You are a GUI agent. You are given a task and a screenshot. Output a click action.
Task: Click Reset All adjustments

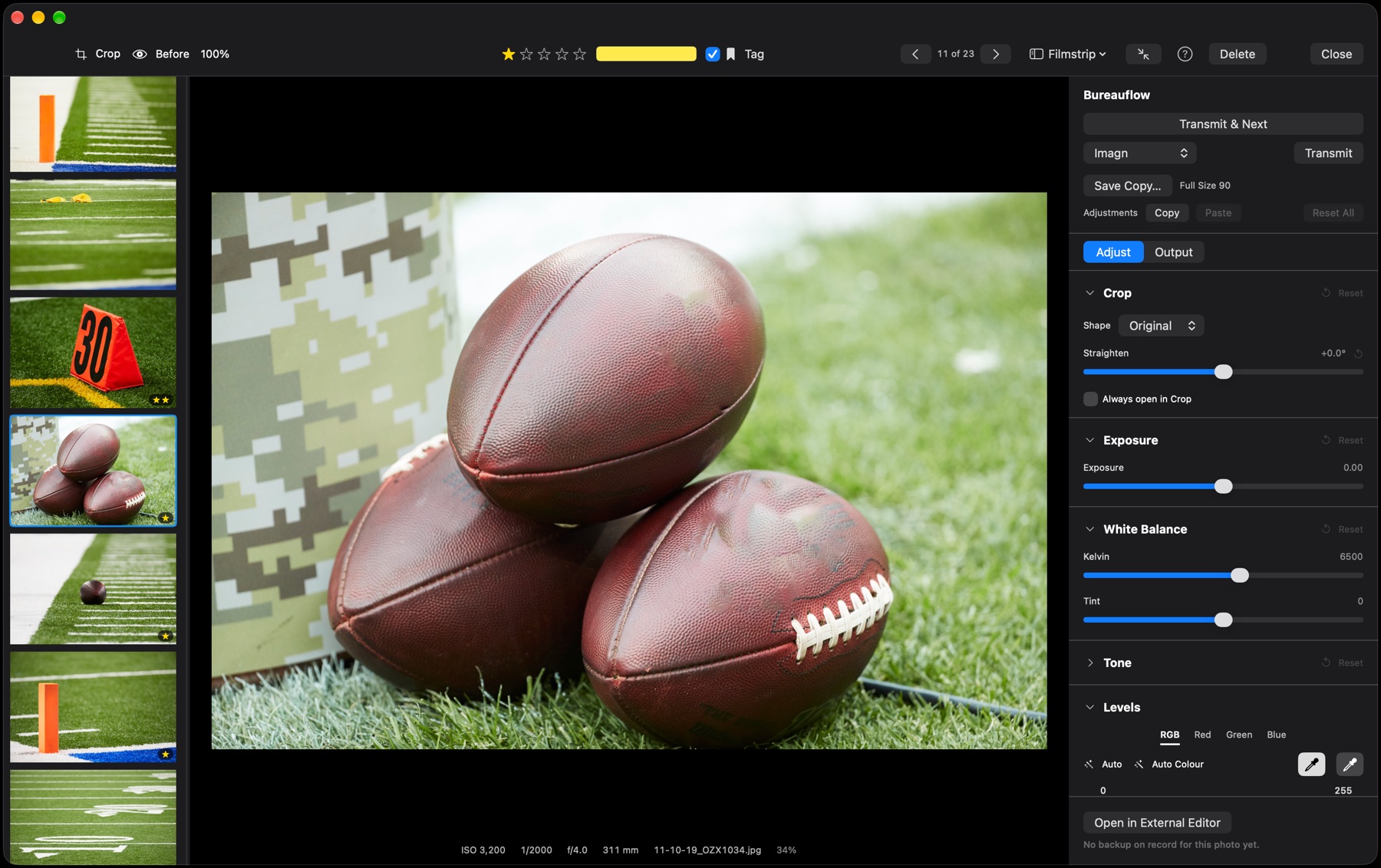point(1333,212)
